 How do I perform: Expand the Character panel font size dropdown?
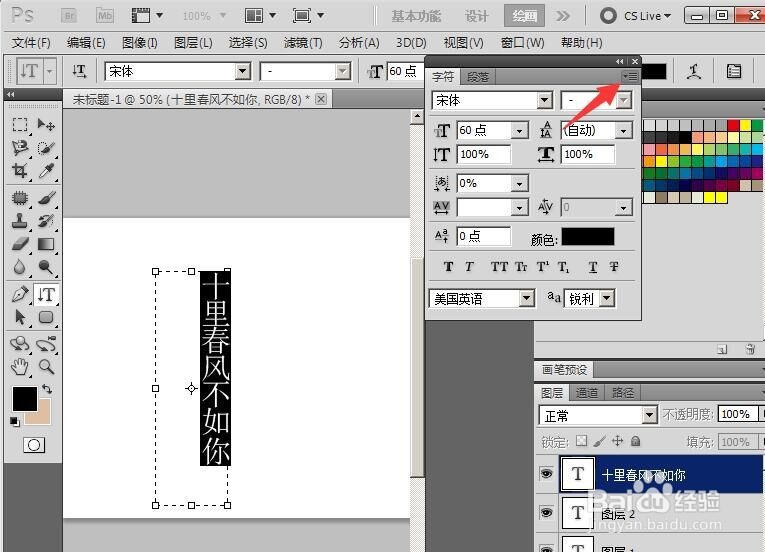[519, 130]
